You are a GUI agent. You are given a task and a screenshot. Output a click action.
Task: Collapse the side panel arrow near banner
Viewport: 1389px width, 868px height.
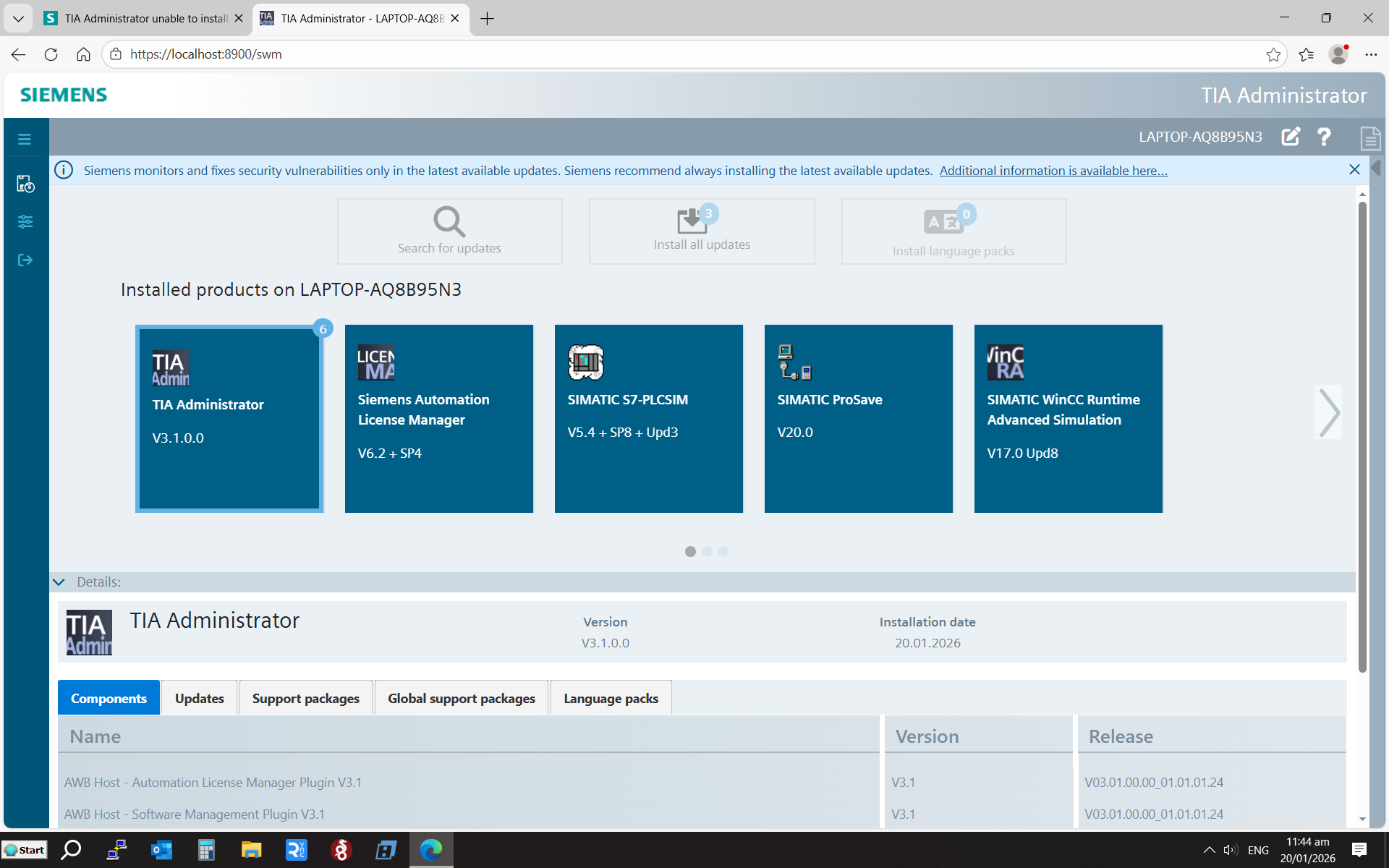(x=1376, y=168)
